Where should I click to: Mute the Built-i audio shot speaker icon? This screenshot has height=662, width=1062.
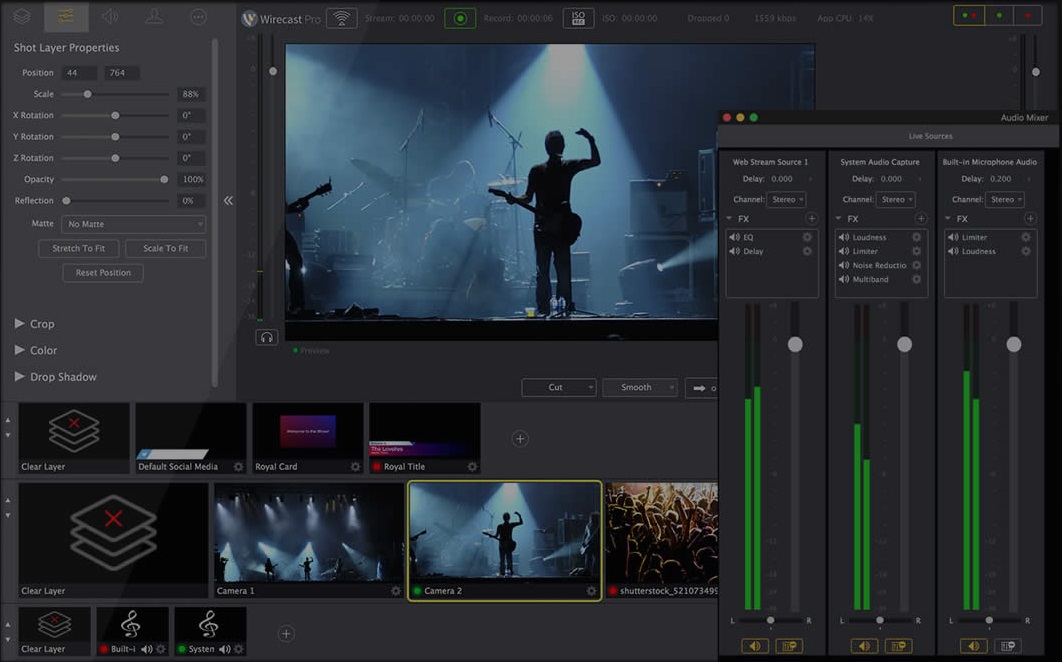146,649
